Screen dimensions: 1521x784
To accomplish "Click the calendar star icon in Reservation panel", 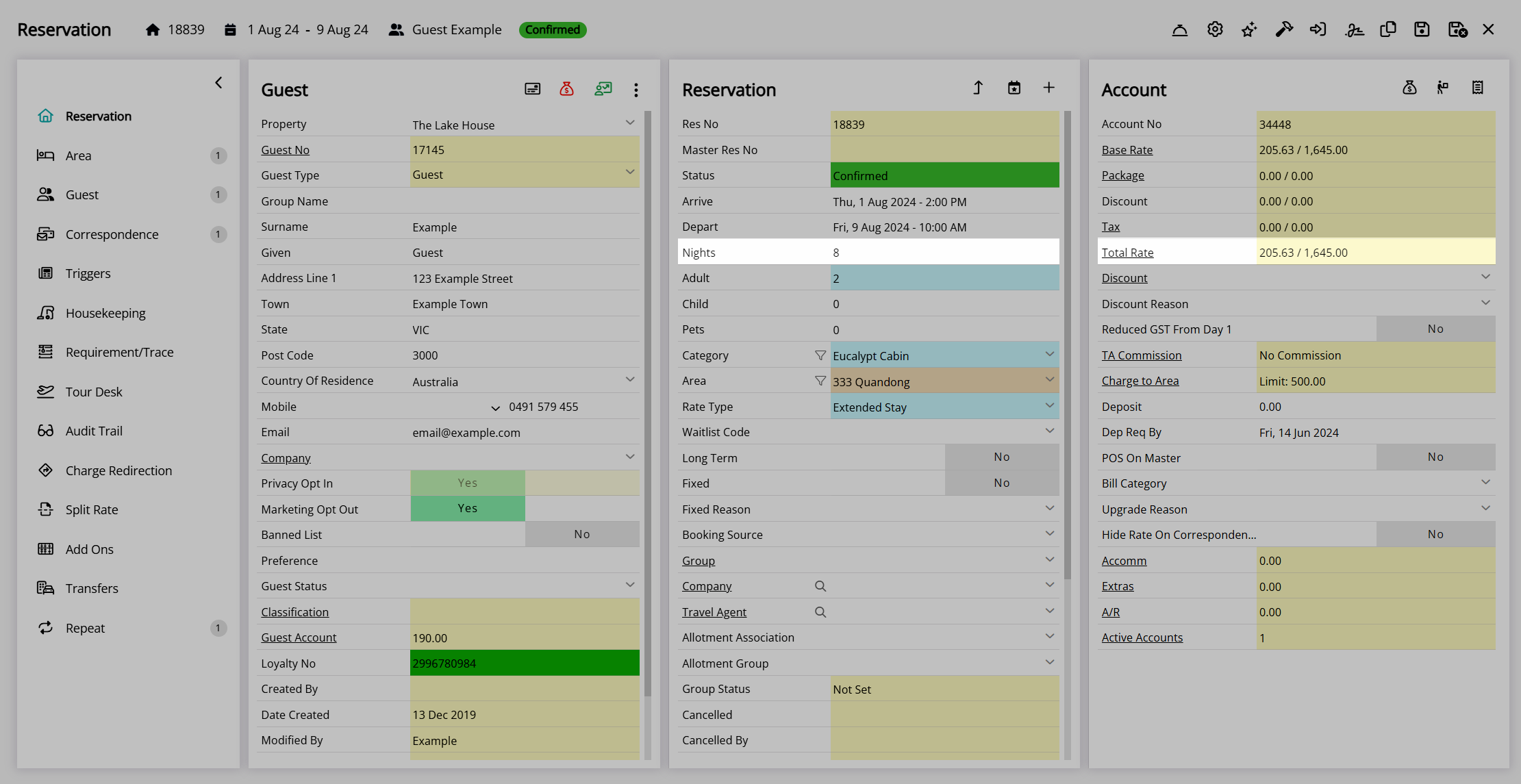I will 1014,88.
